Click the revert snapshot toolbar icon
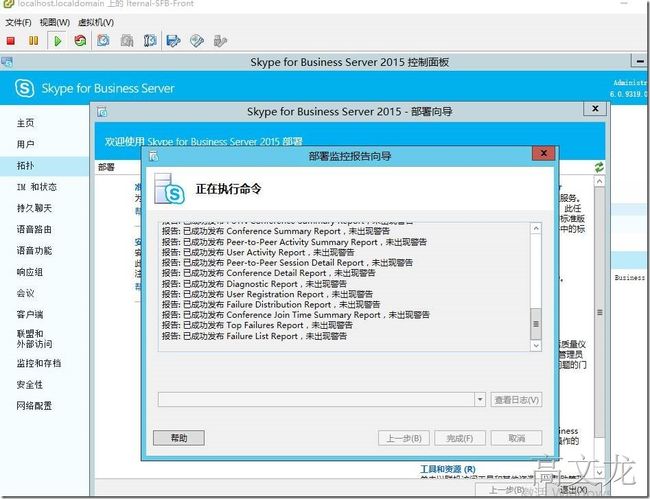This screenshot has height=499, width=650. point(127,41)
